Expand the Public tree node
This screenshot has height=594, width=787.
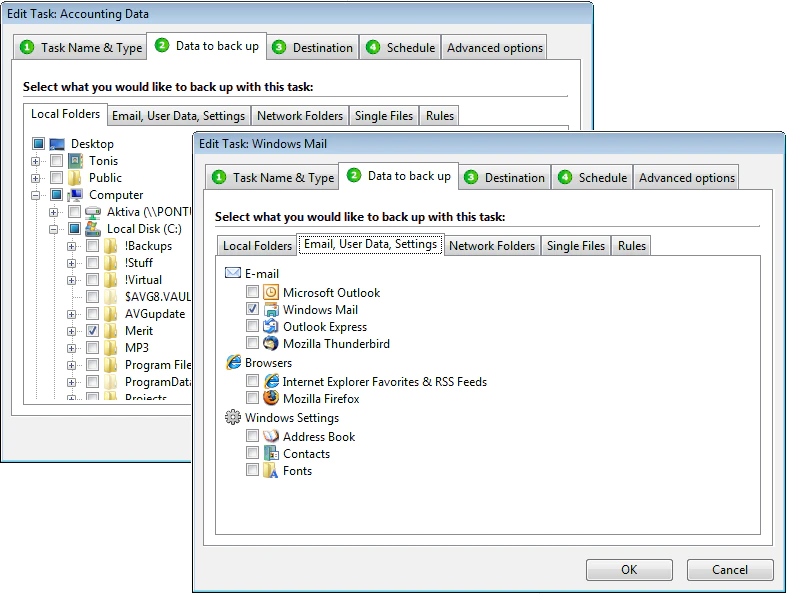35,178
